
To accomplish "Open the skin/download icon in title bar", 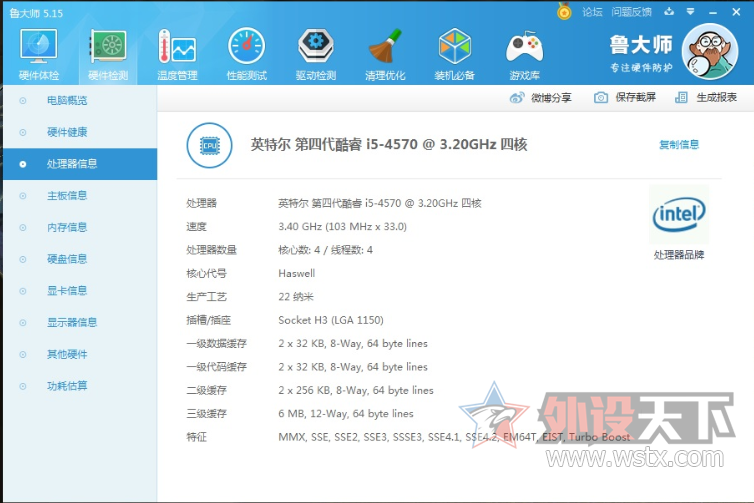I will click(669, 12).
